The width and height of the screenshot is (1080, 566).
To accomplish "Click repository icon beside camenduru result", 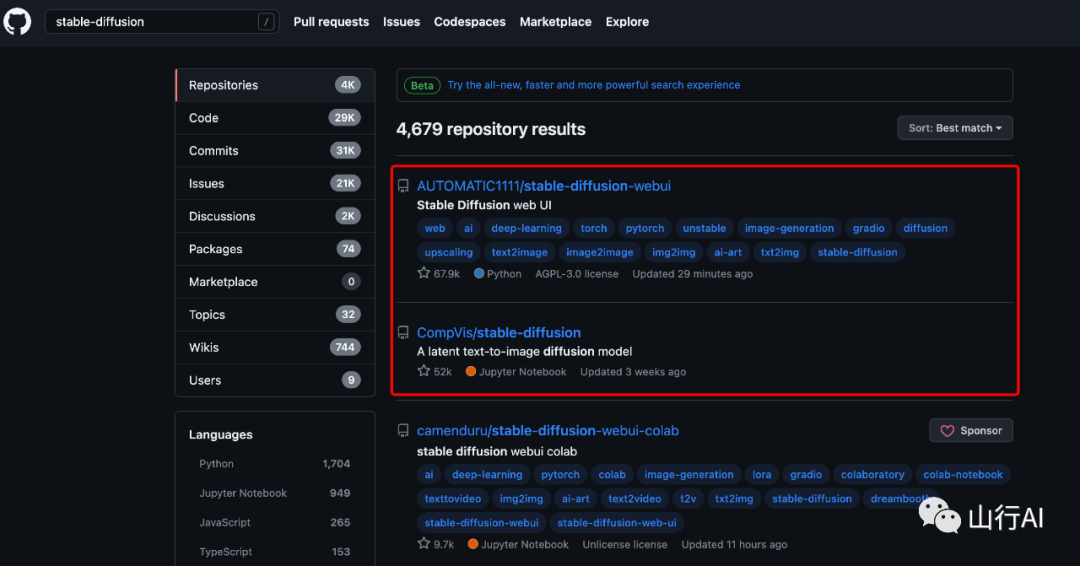I will 403,431.
